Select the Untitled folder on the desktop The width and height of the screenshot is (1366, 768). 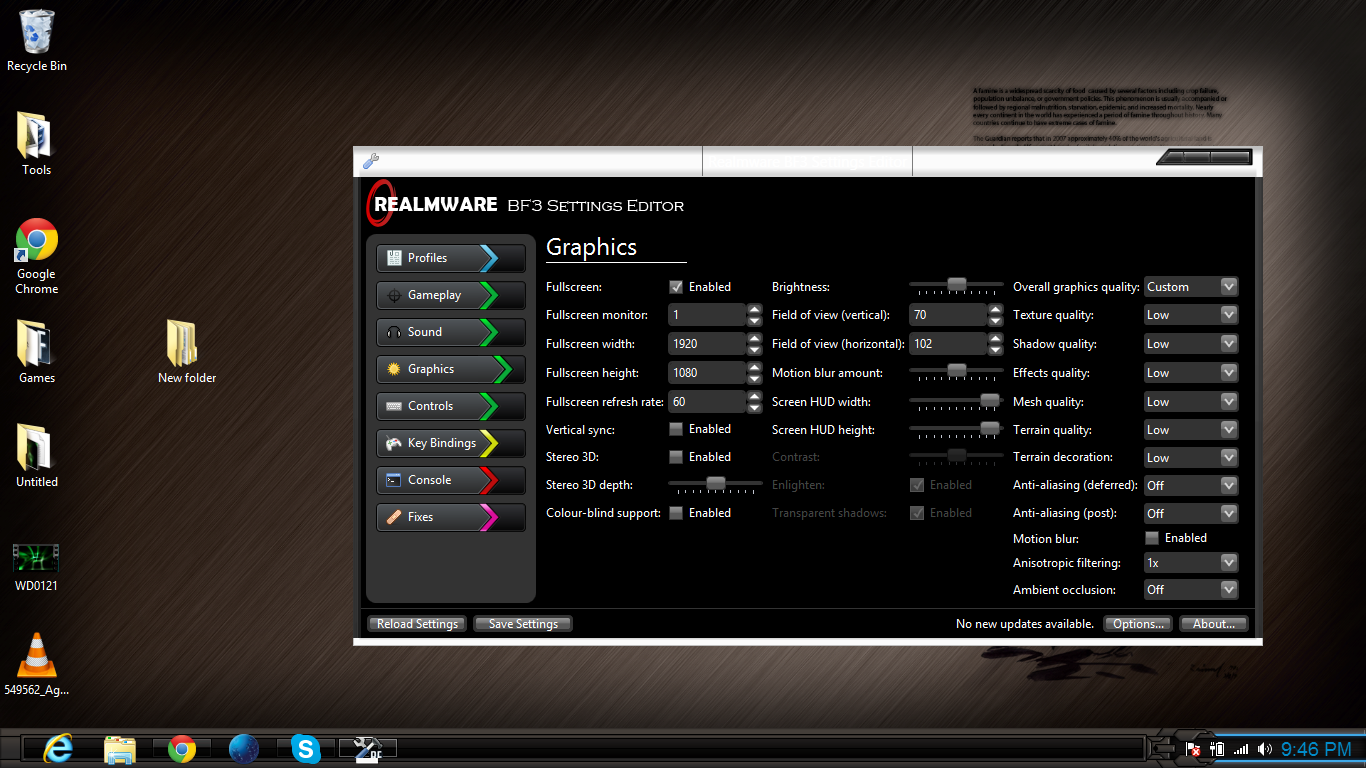[x=37, y=455]
